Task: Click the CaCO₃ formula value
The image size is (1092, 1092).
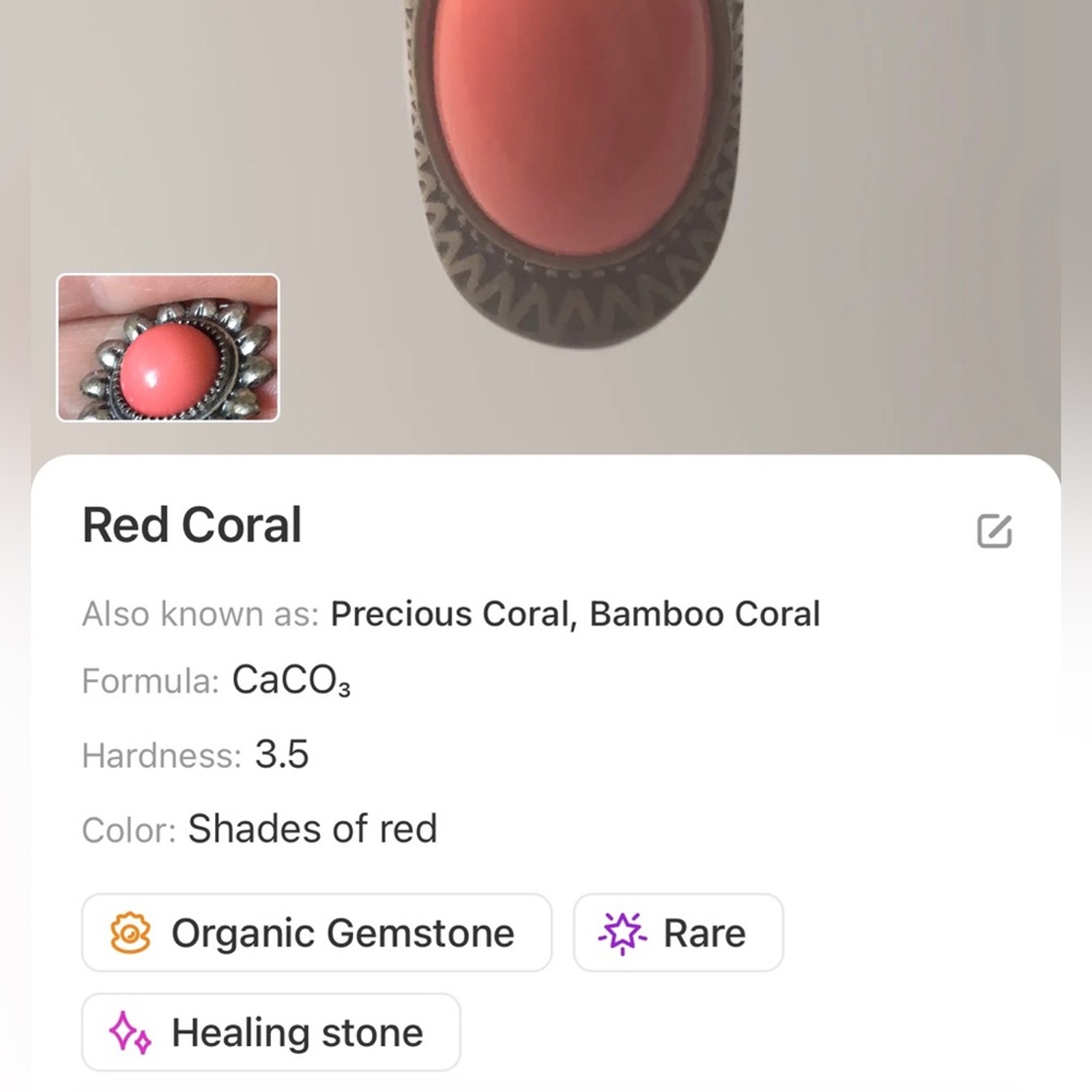Action: 291,680
